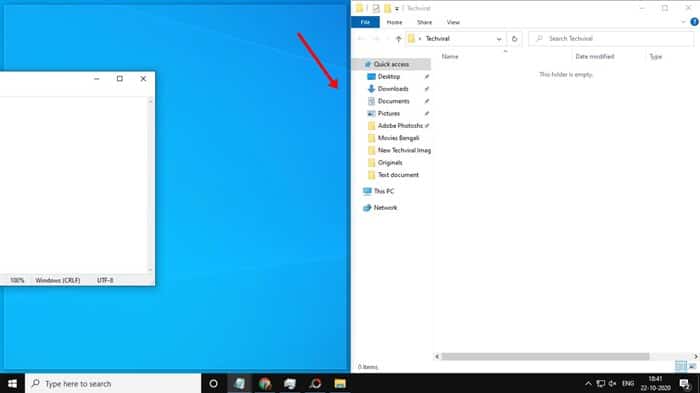Expand the ribbon chevron

click(683, 22)
